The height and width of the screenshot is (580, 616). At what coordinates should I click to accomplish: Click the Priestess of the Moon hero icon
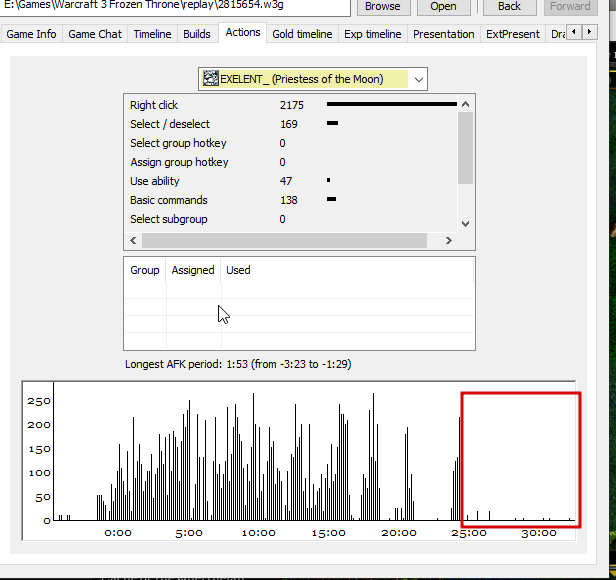tap(211, 79)
